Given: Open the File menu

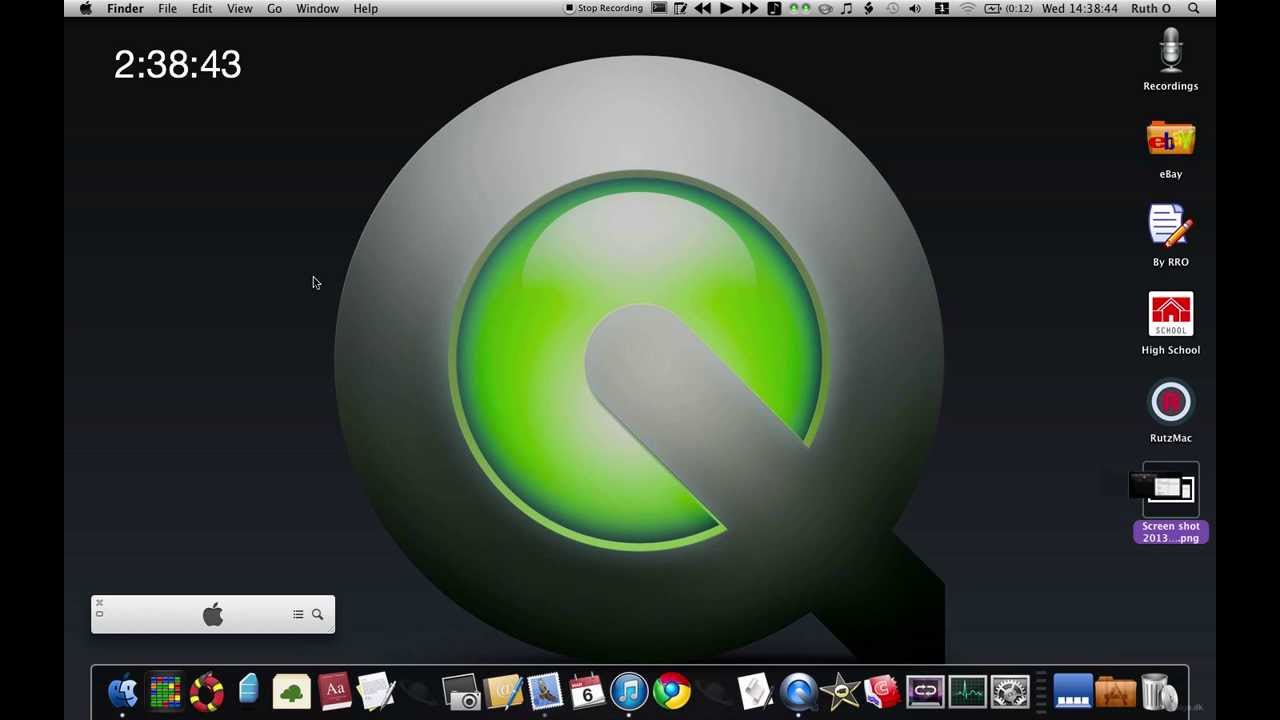Looking at the screenshot, I should pyautogui.click(x=167, y=8).
